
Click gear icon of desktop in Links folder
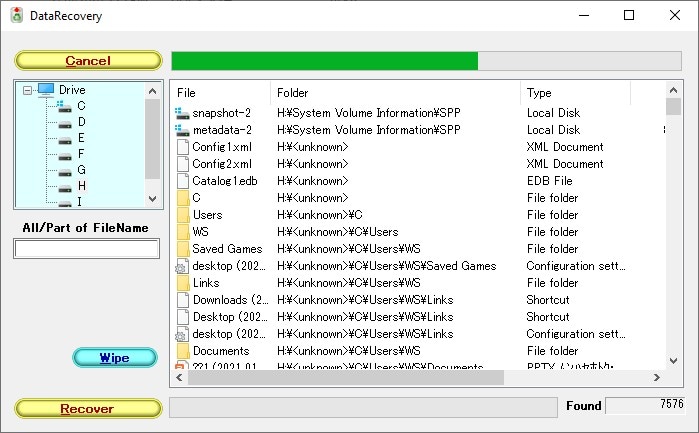(x=182, y=334)
